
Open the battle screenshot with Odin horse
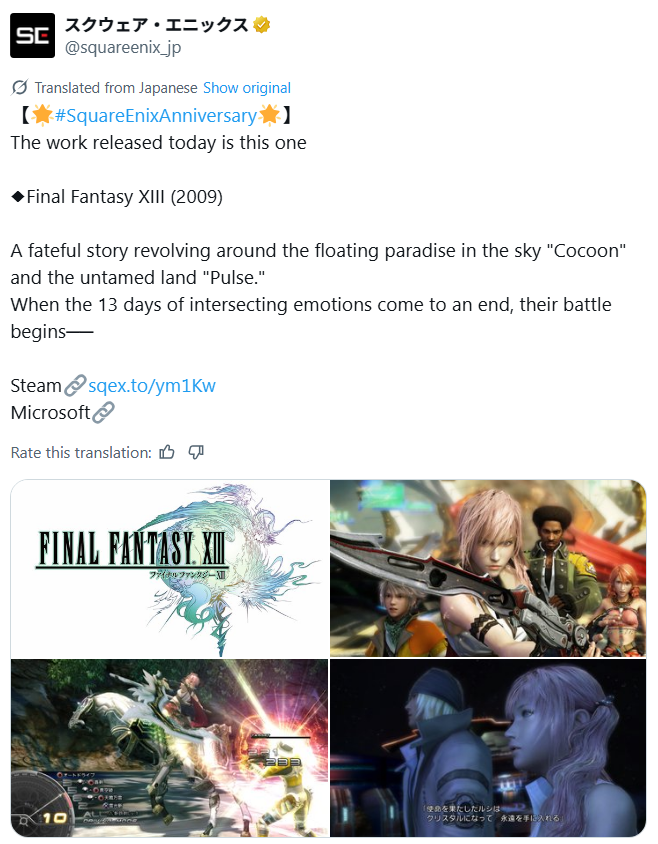170,748
